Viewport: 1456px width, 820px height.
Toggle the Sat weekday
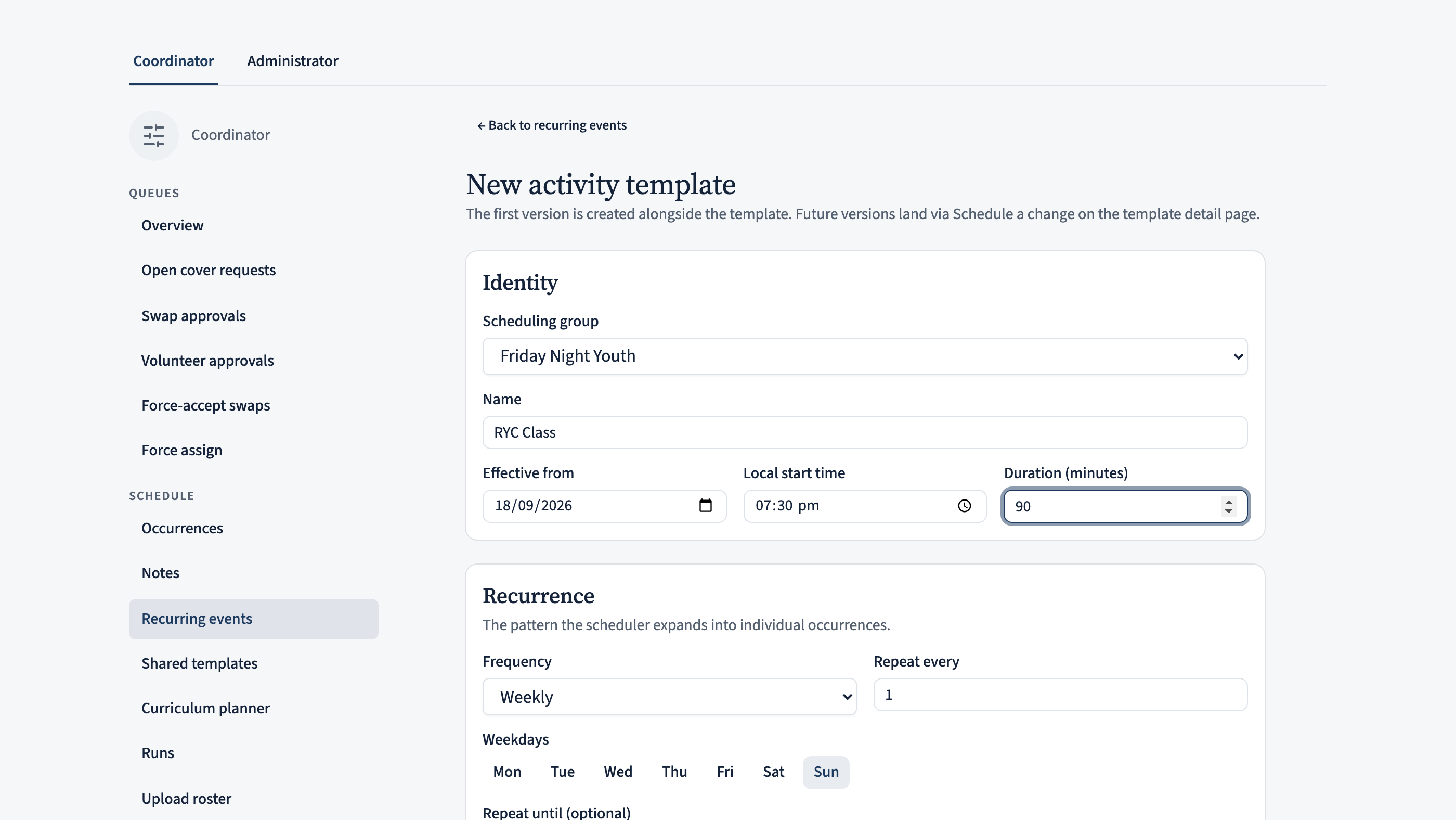773,772
